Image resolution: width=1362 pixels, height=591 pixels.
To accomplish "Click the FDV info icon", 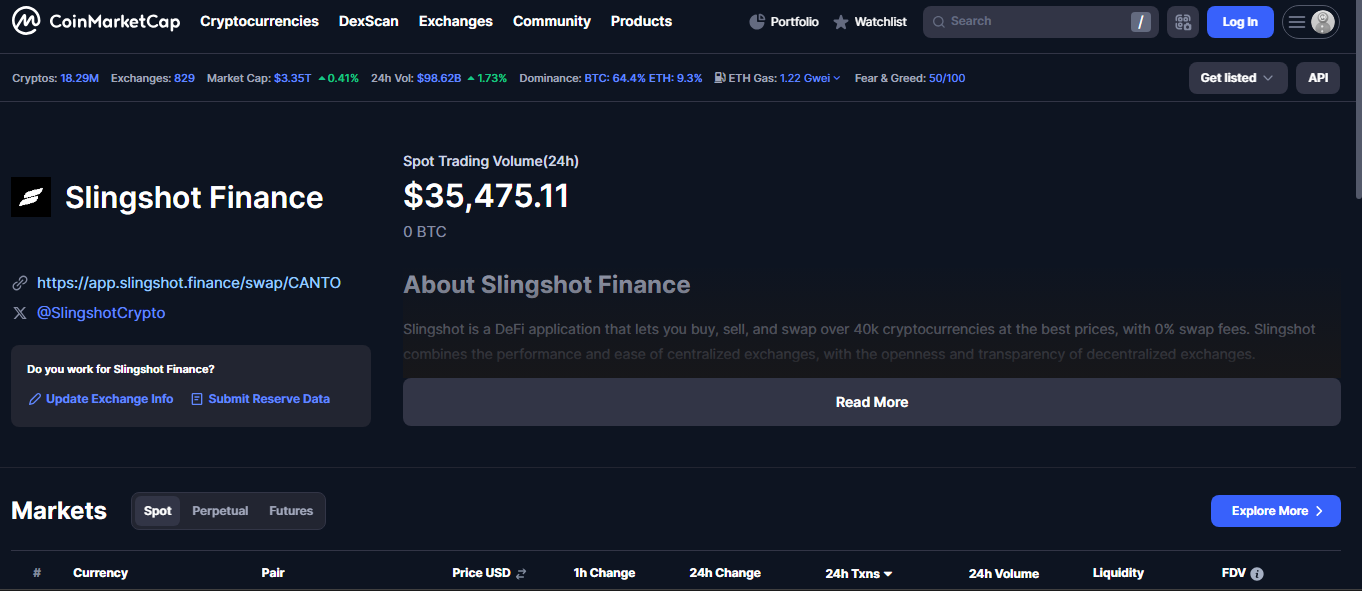I will (x=1257, y=574).
